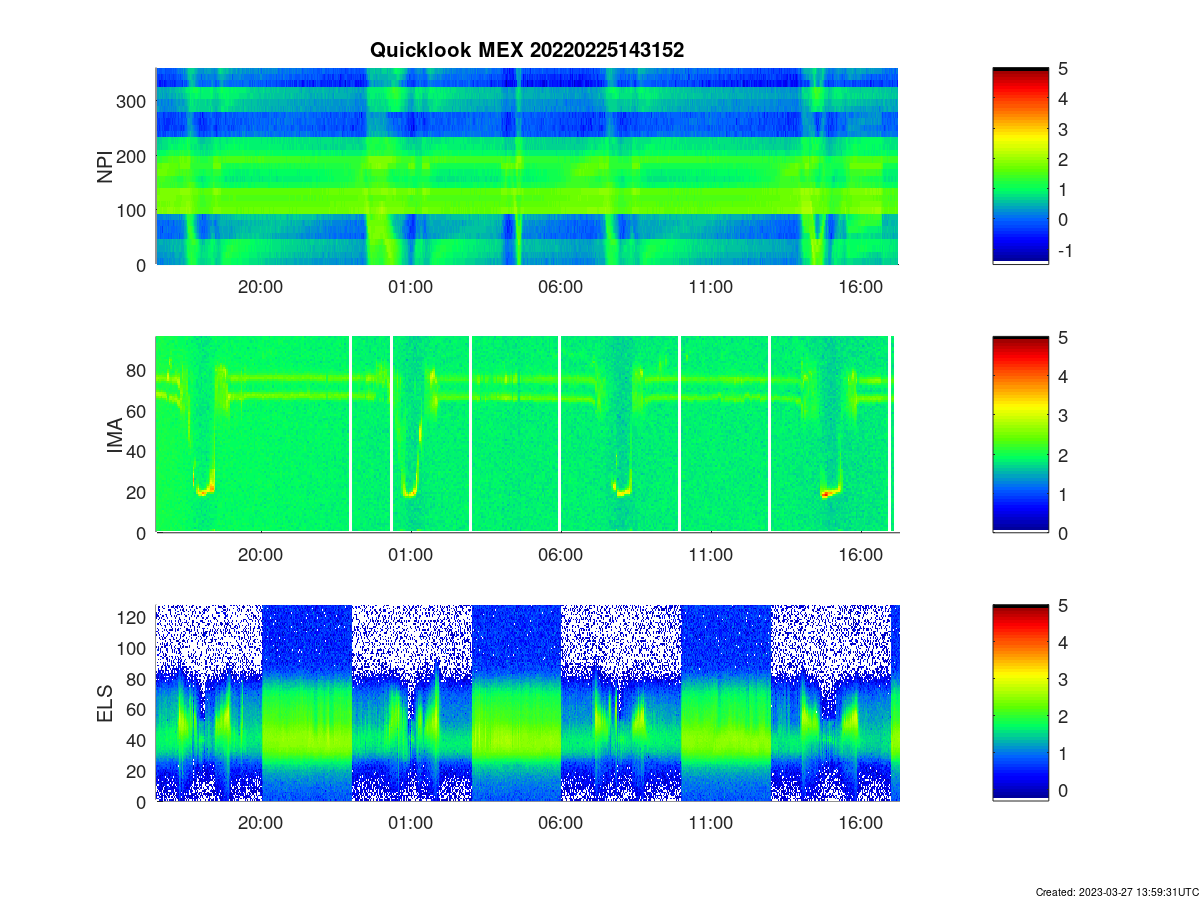Click the Created 2023-03-27 13:59:31UTC timestamp

pyautogui.click(x=1116, y=892)
